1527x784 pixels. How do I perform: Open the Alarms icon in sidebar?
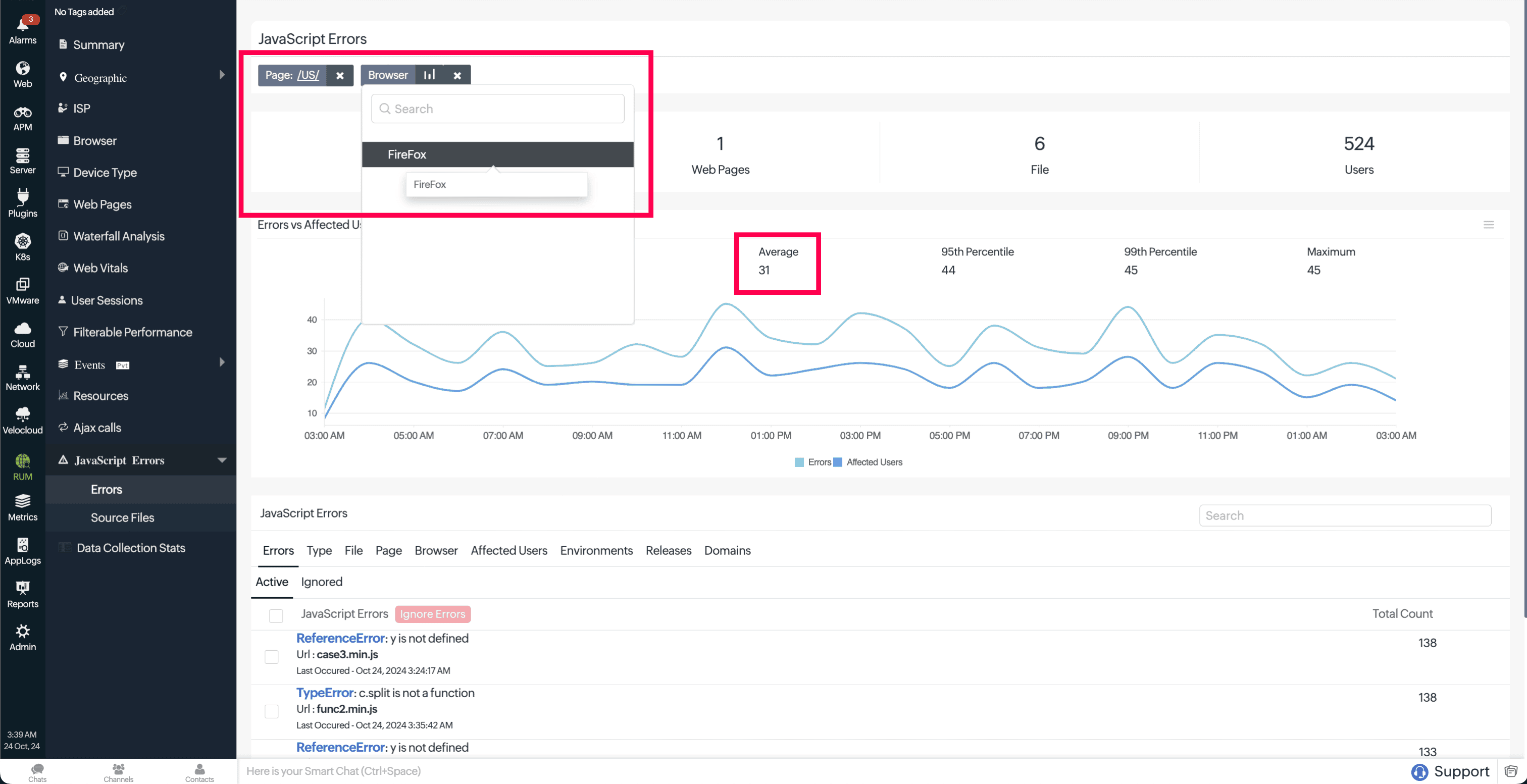(x=23, y=30)
